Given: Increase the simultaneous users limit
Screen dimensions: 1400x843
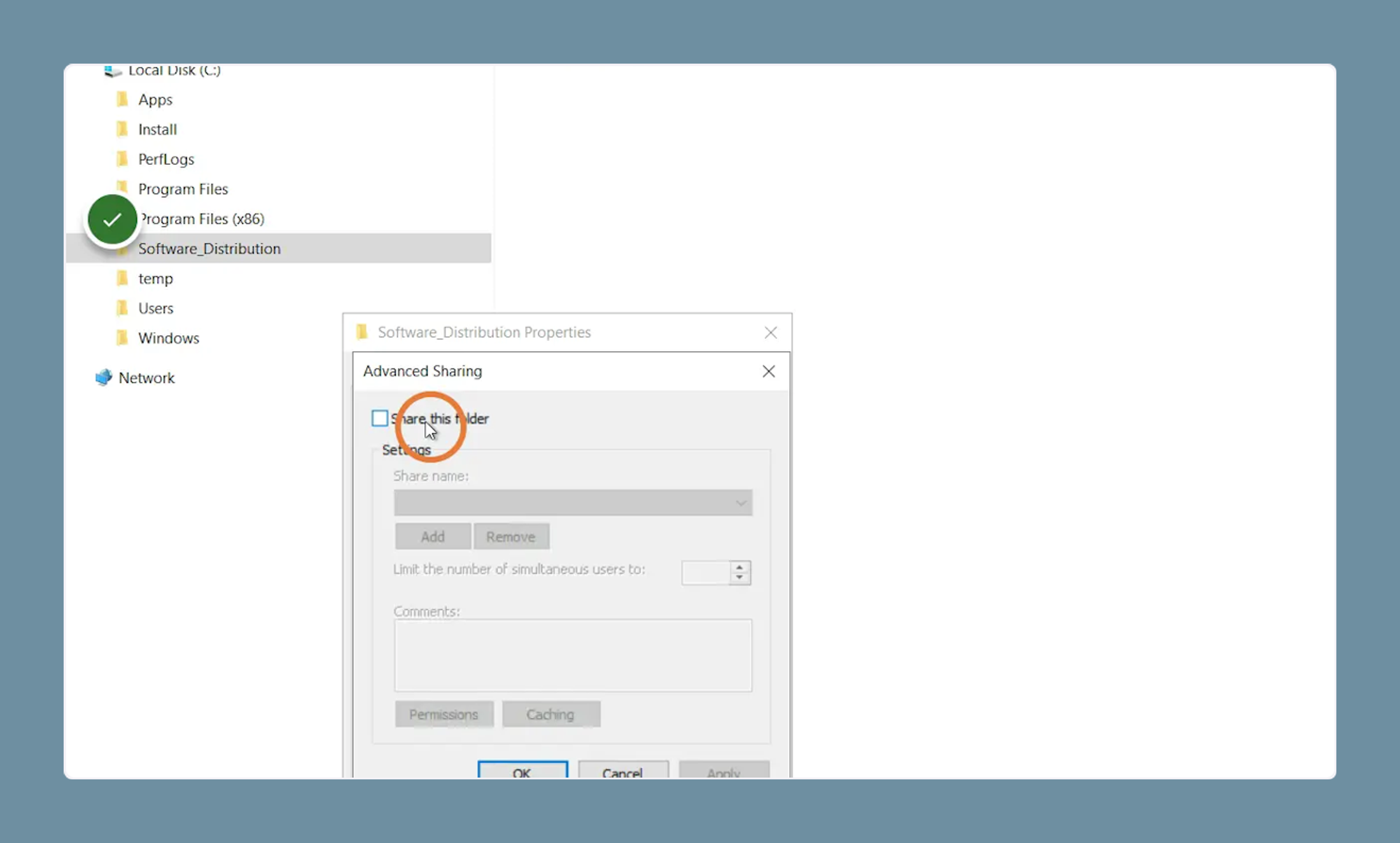Looking at the screenshot, I should coord(739,567).
